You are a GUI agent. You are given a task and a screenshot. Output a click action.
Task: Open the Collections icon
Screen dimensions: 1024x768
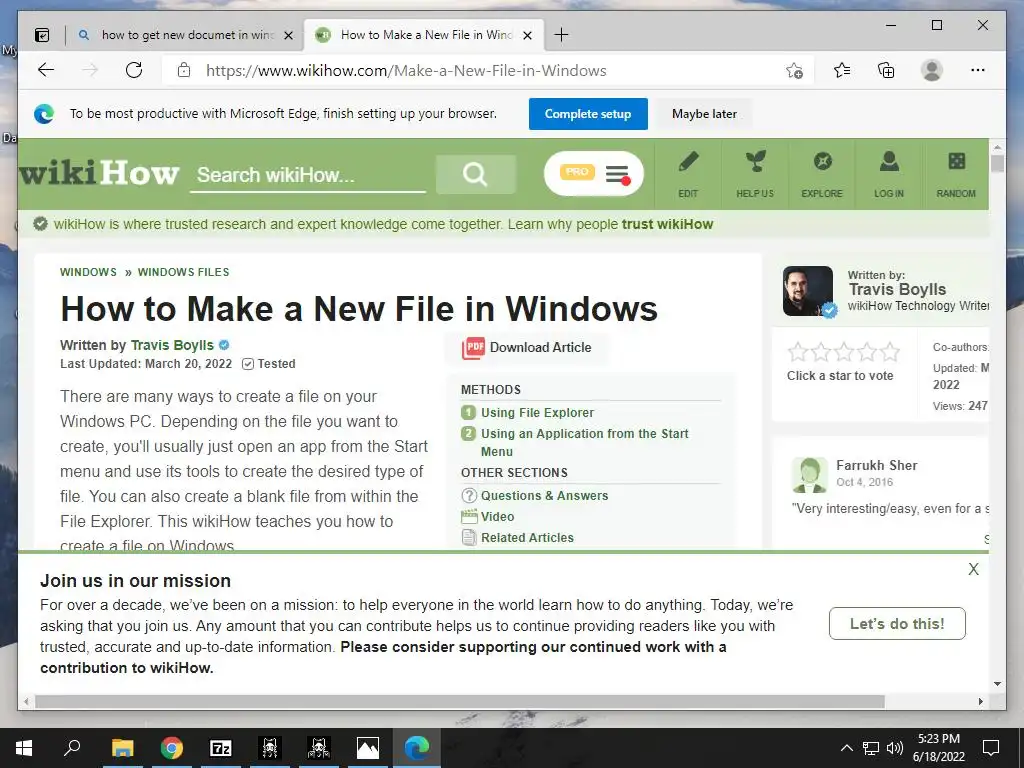pos(886,70)
